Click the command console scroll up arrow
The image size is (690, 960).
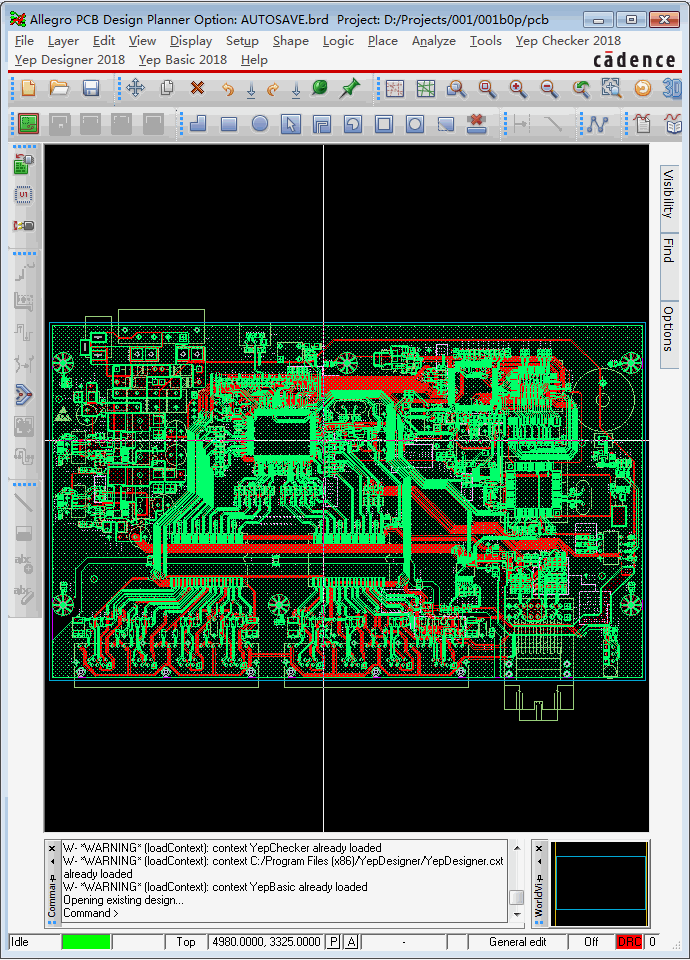tap(517, 848)
